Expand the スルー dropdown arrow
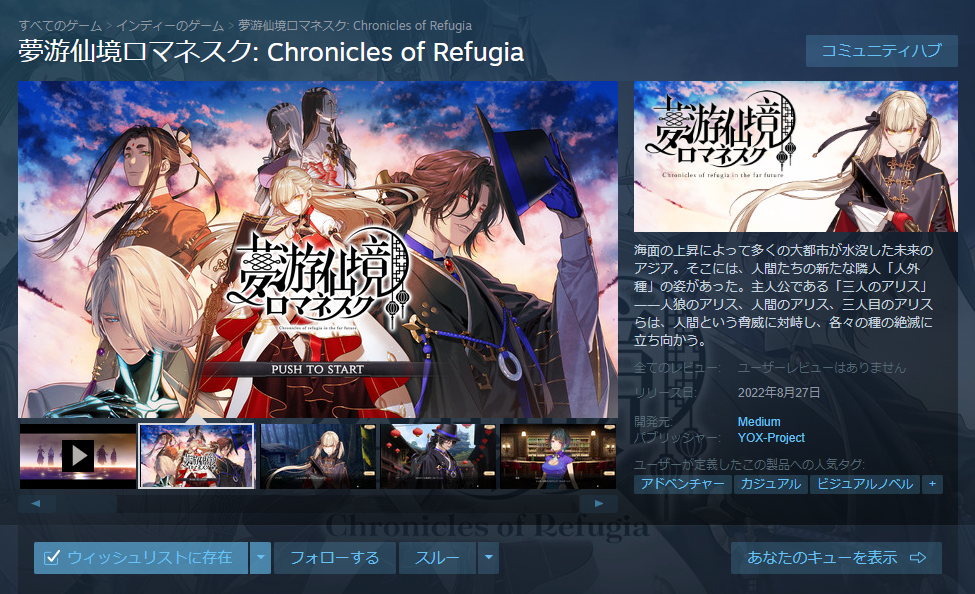This screenshot has height=594, width=975. pos(489,558)
